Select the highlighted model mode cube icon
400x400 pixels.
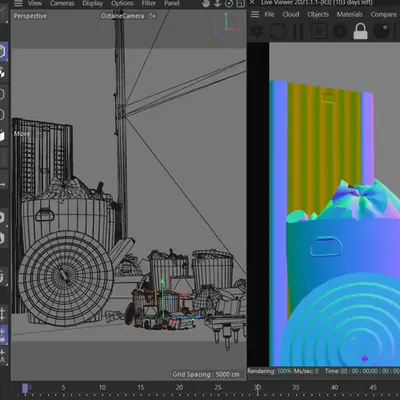point(2,51)
